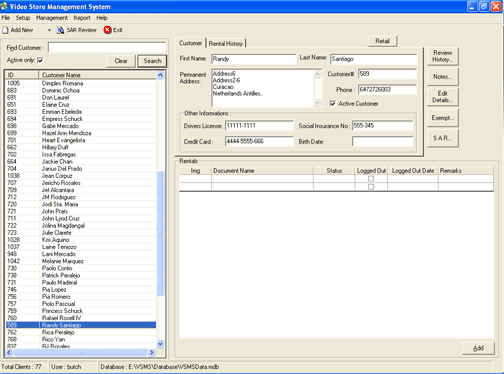The height and width of the screenshot is (374, 504).
Task: Open Review History dialog
Action: point(443,56)
